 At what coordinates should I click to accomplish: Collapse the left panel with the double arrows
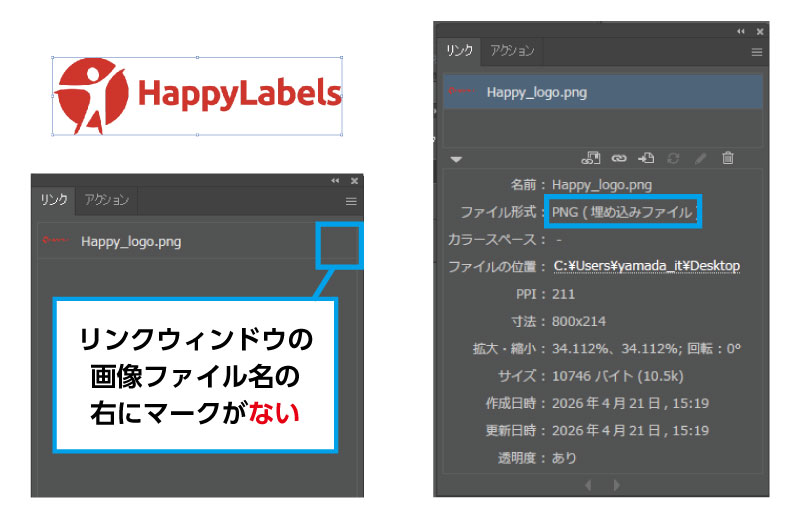point(335,181)
